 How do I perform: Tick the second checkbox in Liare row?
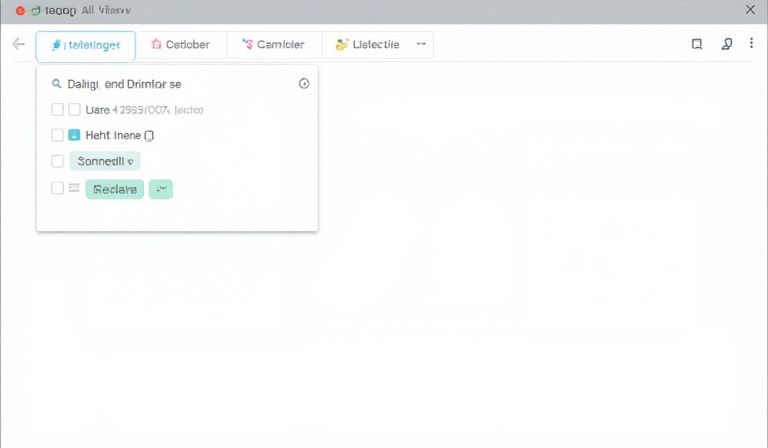74,109
